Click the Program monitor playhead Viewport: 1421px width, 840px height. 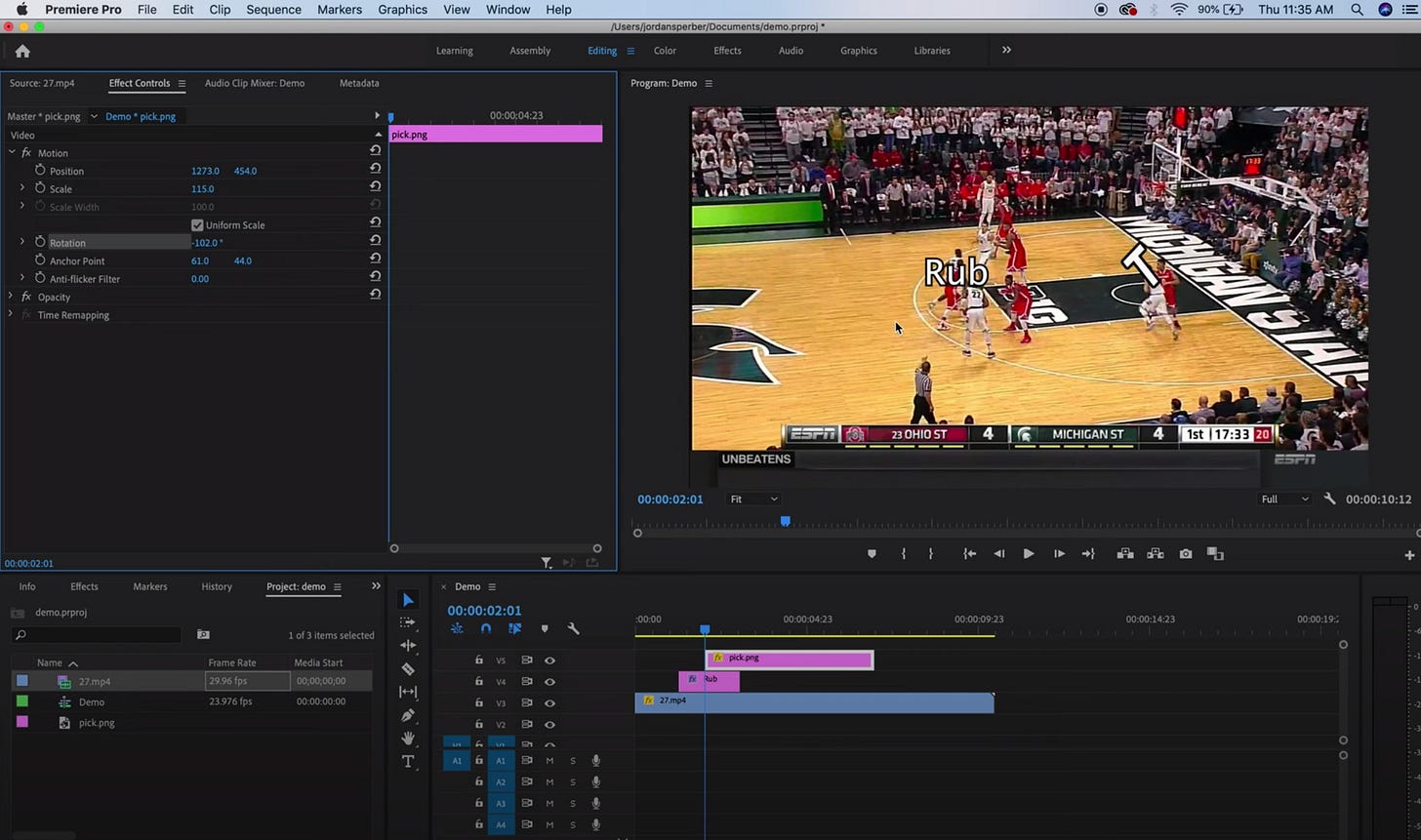pyautogui.click(x=785, y=522)
